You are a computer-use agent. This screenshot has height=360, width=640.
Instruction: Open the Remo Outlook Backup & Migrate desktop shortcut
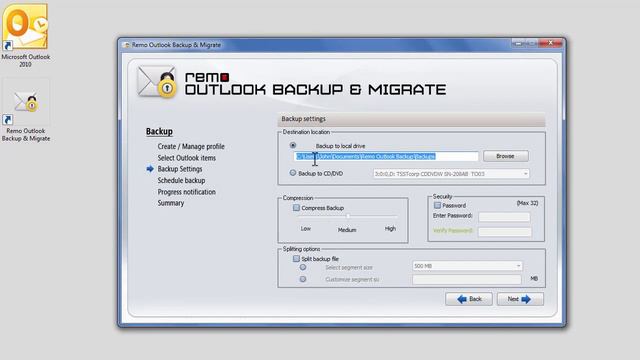tap(26, 111)
